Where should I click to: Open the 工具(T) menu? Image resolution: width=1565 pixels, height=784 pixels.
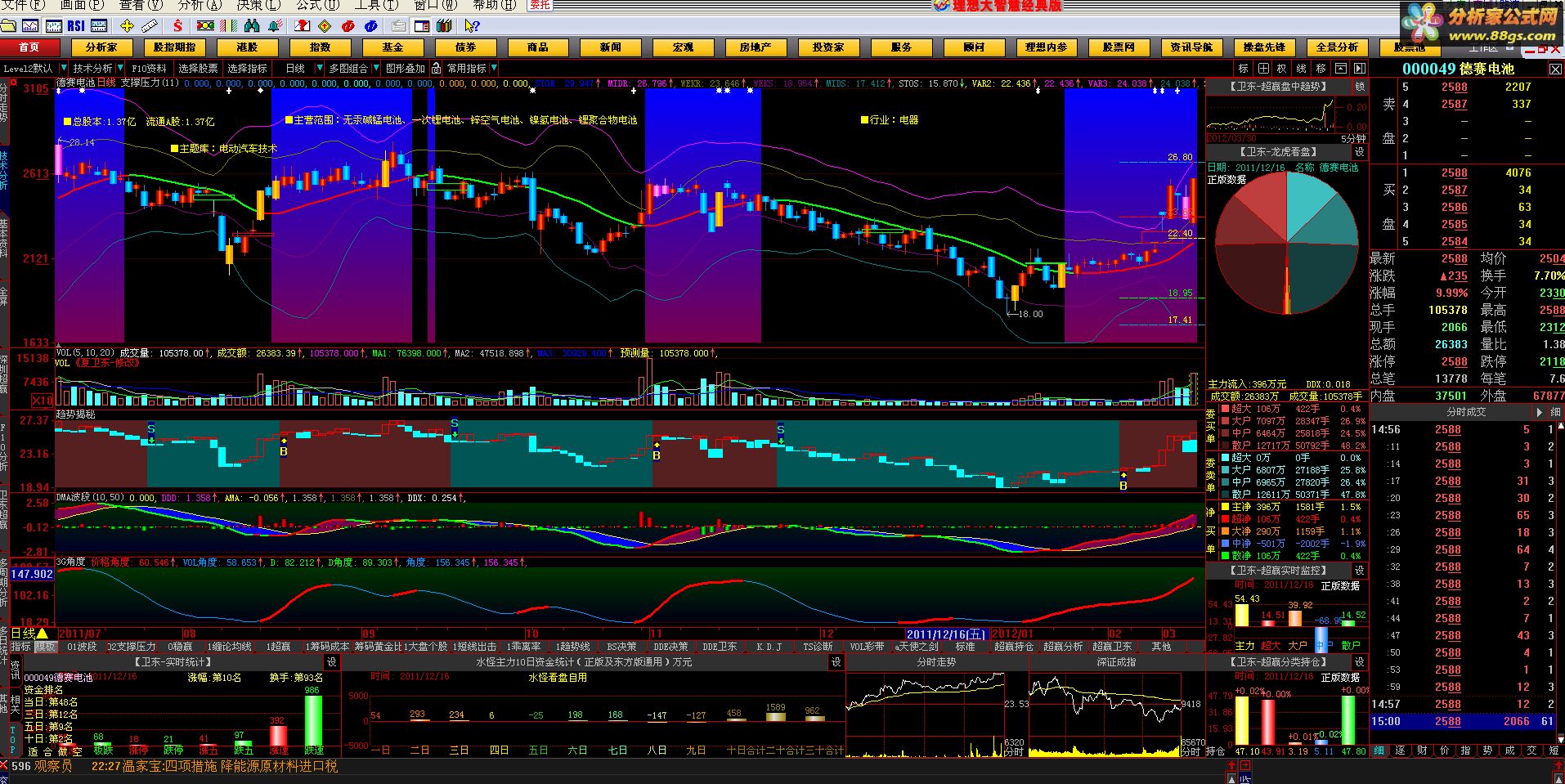pyautogui.click(x=376, y=5)
